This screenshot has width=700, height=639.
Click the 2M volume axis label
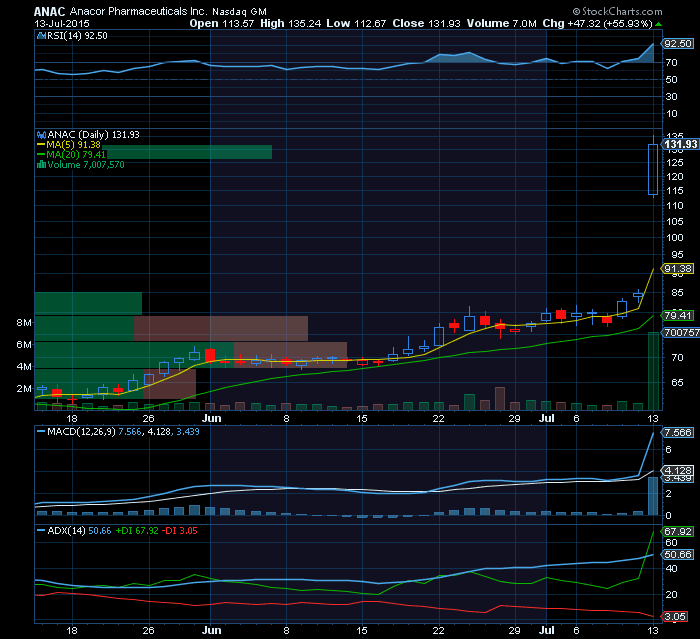pos(24,388)
